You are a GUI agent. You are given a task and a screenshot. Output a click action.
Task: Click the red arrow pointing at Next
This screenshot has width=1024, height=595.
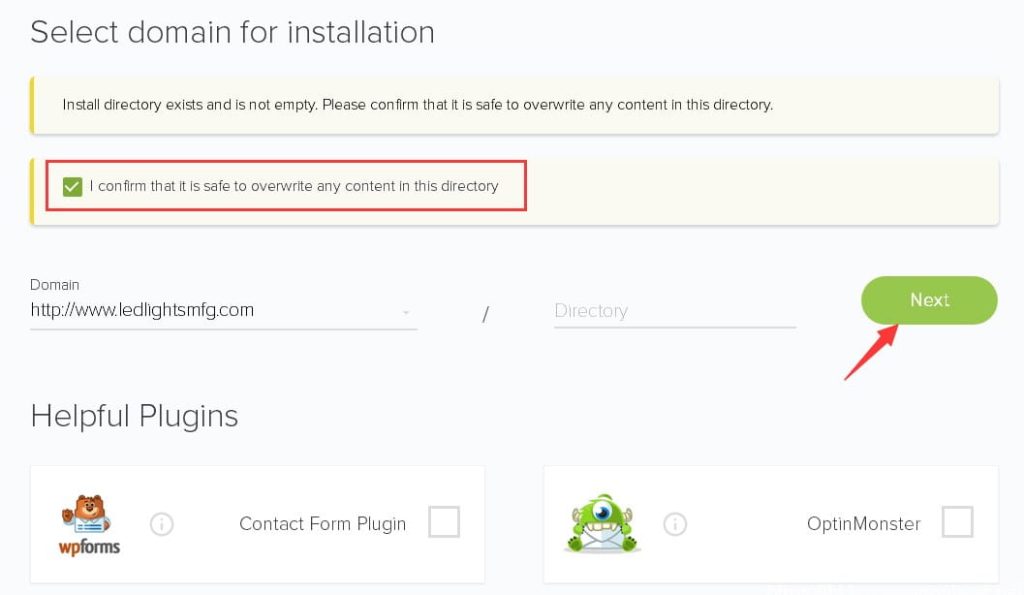(x=869, y=352)
